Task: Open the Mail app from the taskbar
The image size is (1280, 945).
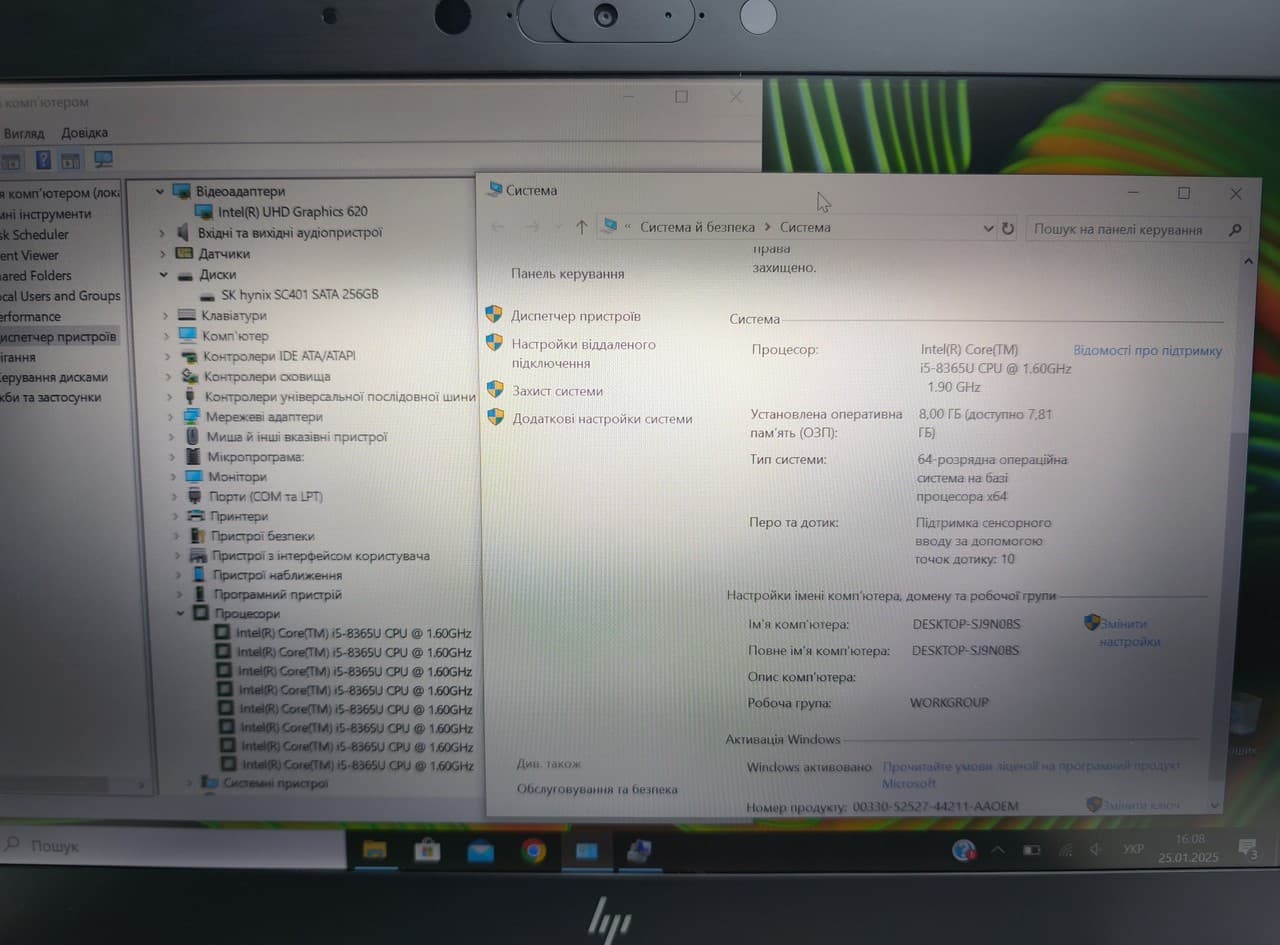Action: point(480,851)
